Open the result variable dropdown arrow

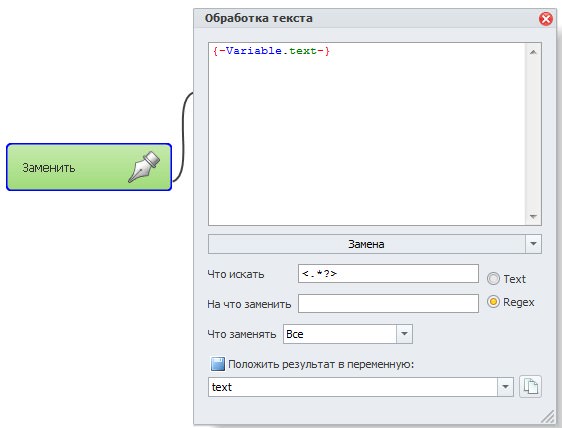pos(505,387)
